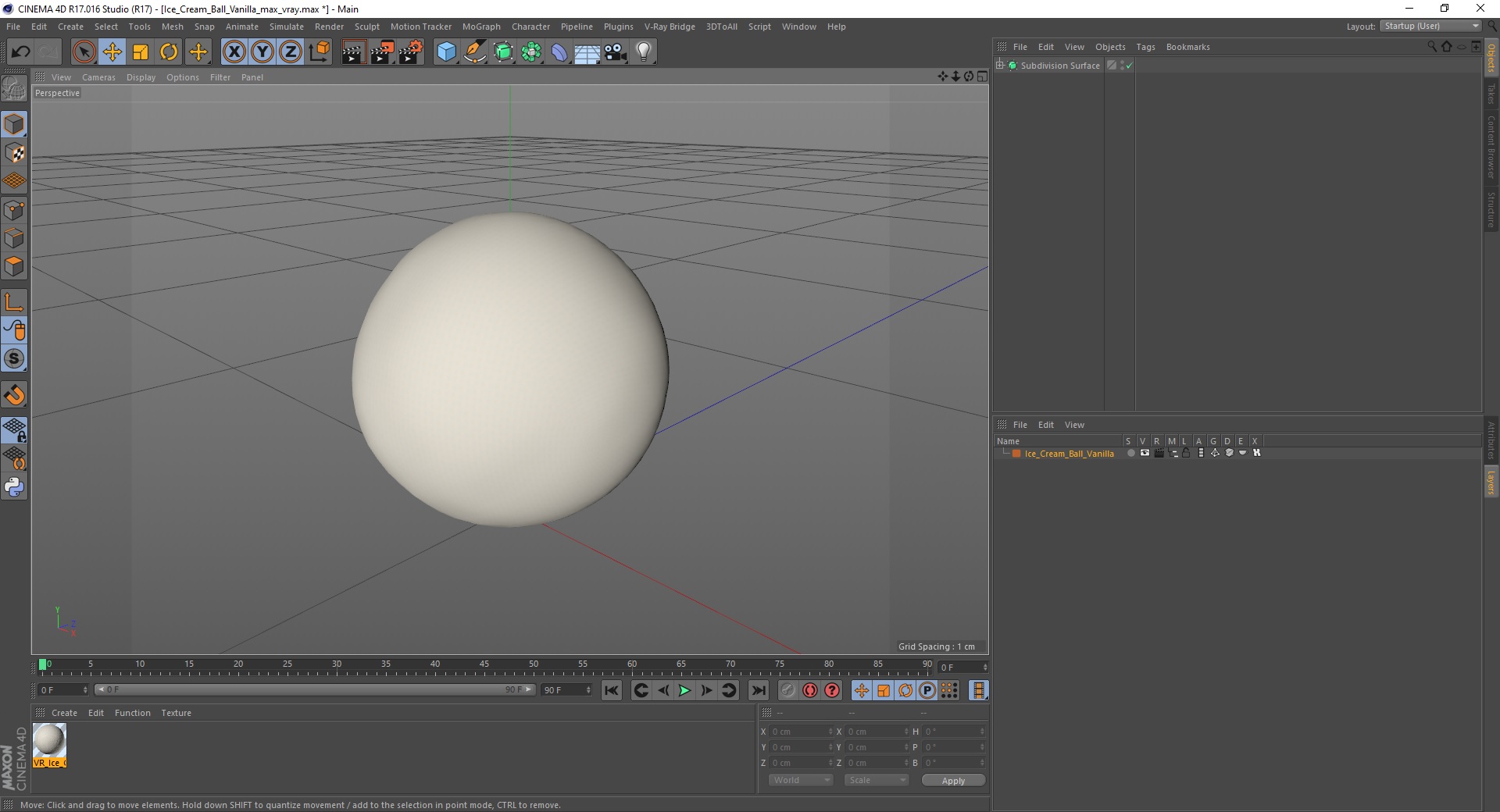The width and height of the screenshot is (1500, 812).
Task: Switch to Polygons mode in sidebar
Action: tap(14, 266)
